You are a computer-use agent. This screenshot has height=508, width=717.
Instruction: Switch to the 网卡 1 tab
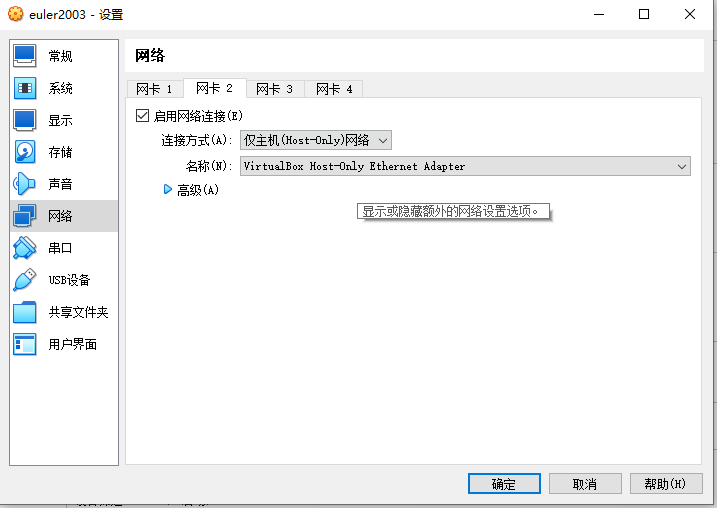(154, 89)
